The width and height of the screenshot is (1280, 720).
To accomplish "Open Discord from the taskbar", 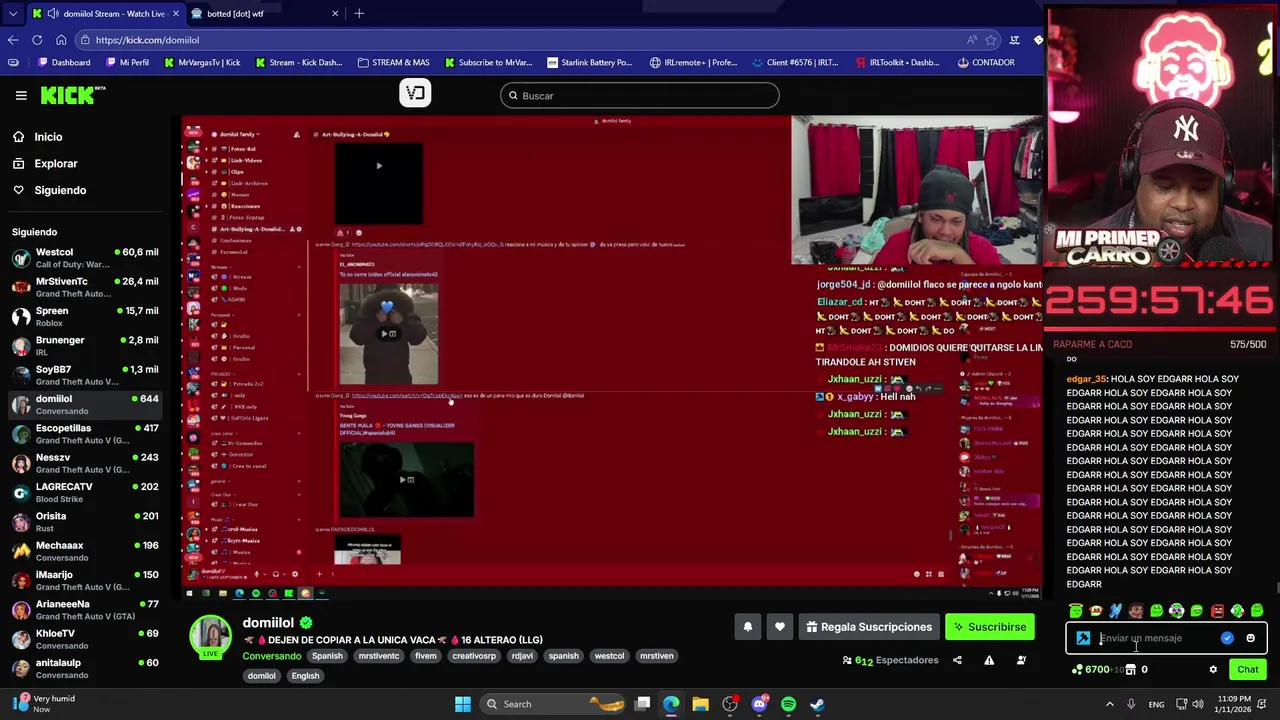I will tap(759, 704).
